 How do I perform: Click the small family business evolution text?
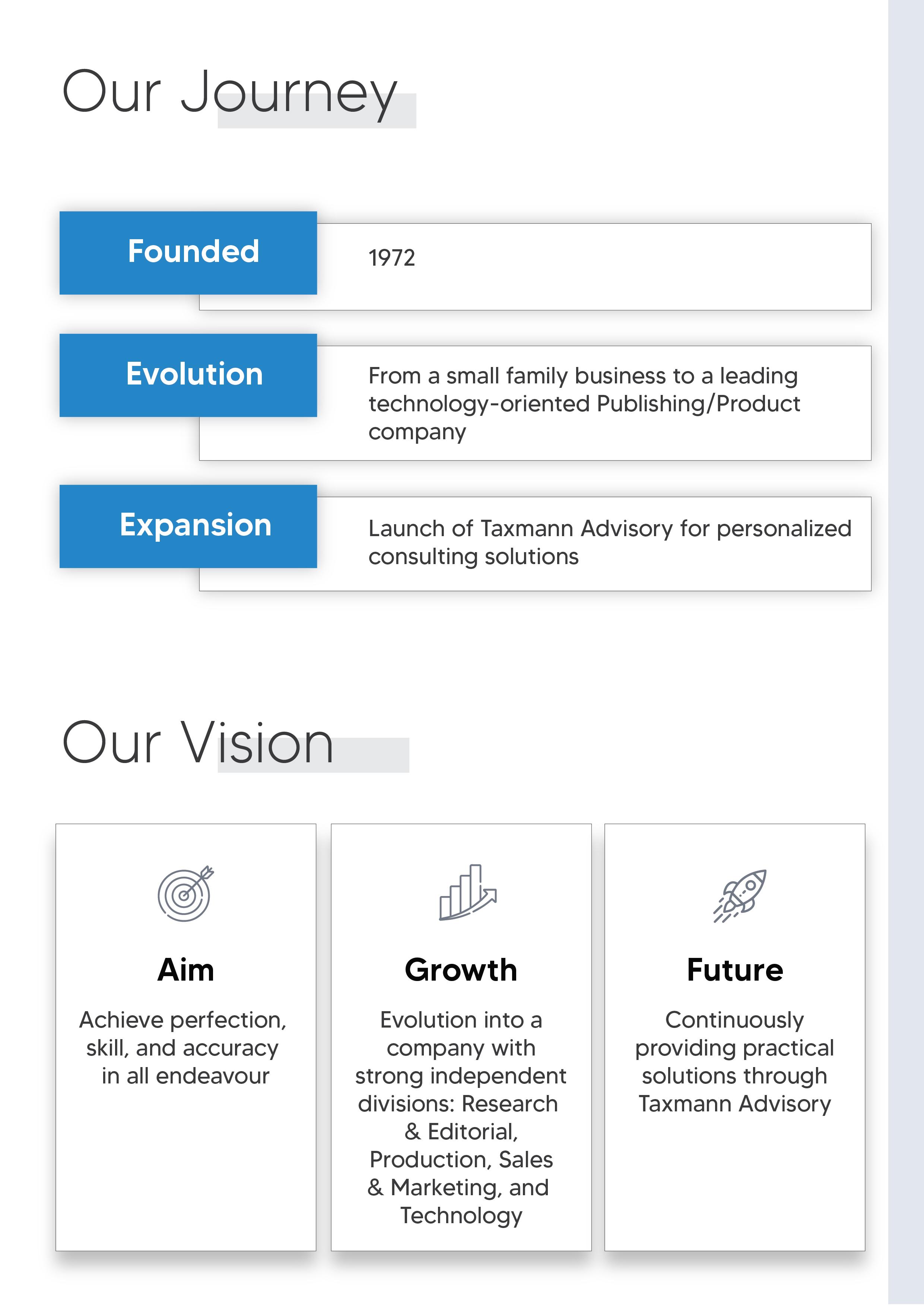(x=584, y=404)
